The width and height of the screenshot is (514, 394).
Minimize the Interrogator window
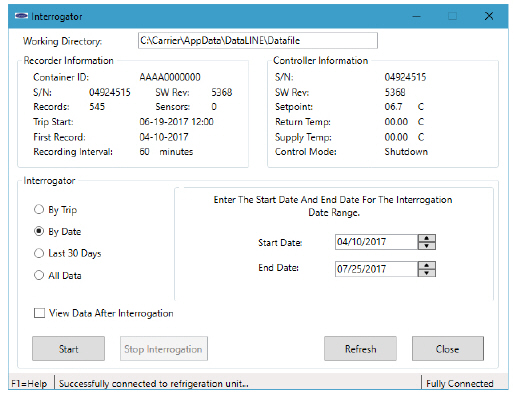(x=416, y=16)
